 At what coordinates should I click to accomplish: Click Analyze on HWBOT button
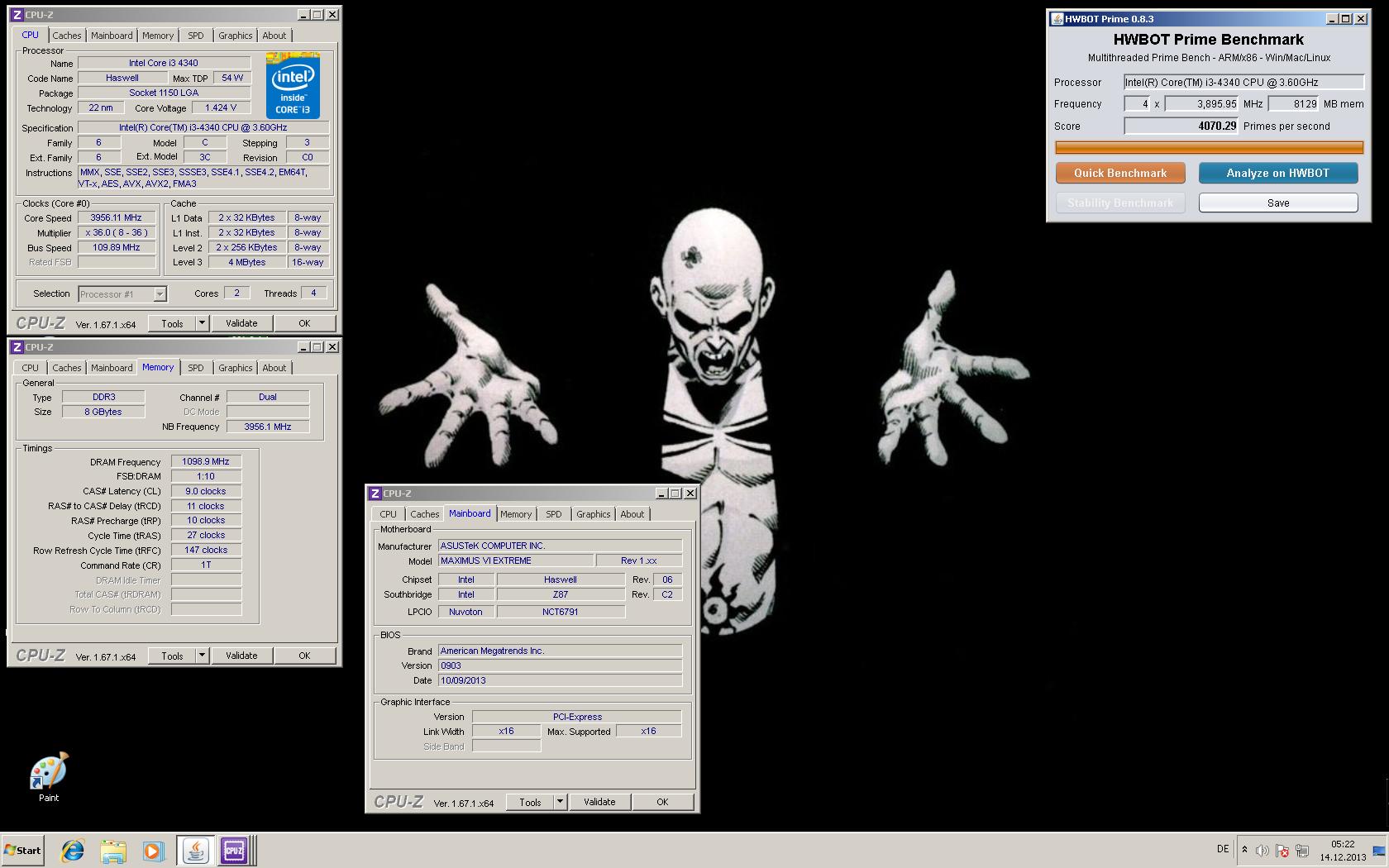[1278, 173]
